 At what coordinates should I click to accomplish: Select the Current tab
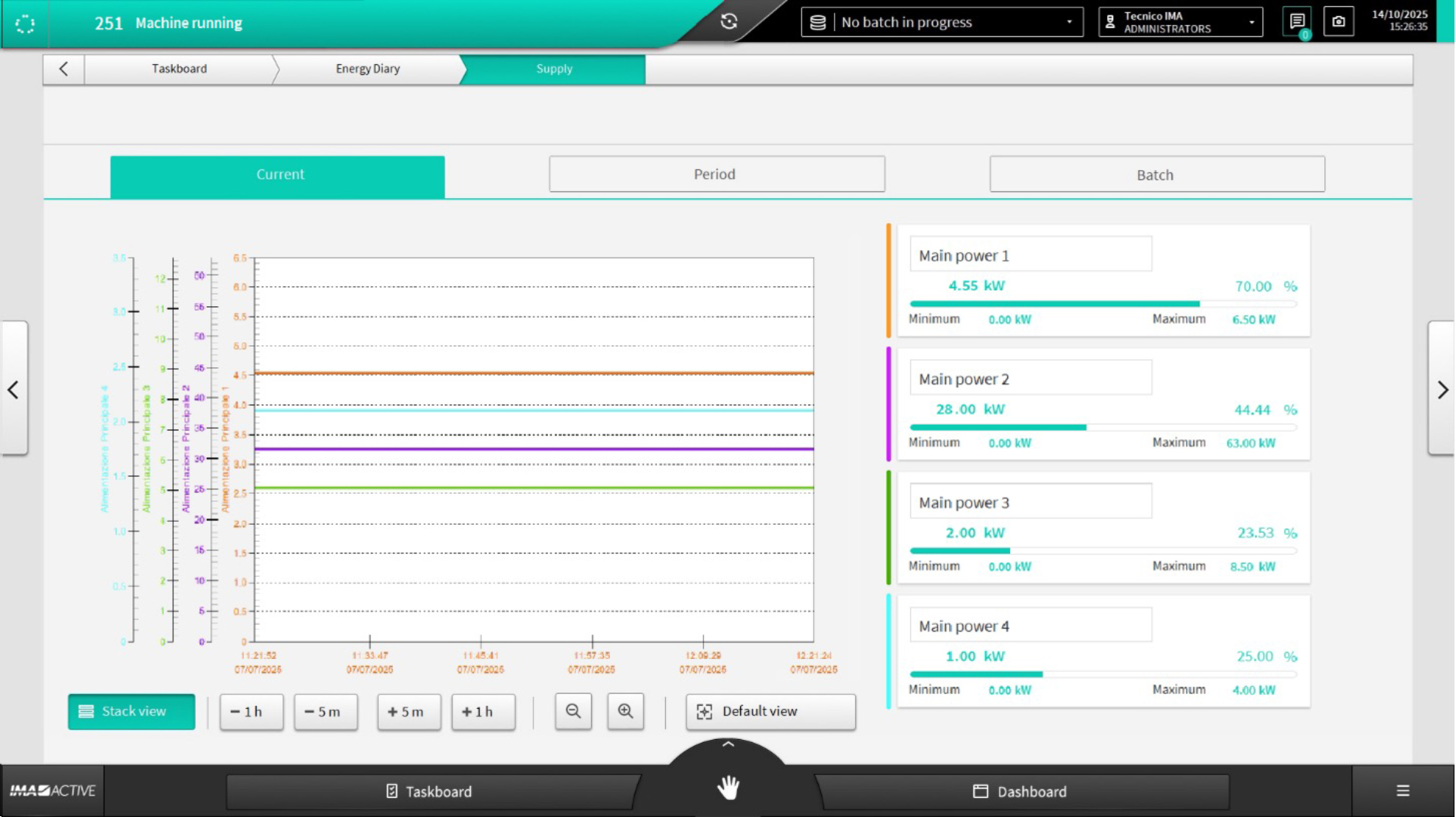click(277, 176)
